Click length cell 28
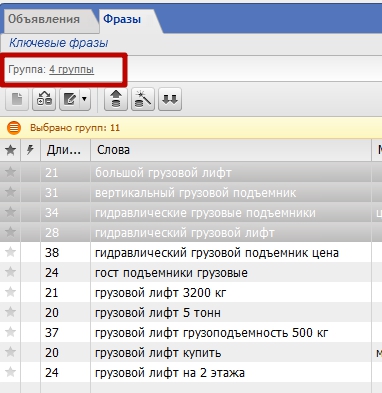 [52, 233]
